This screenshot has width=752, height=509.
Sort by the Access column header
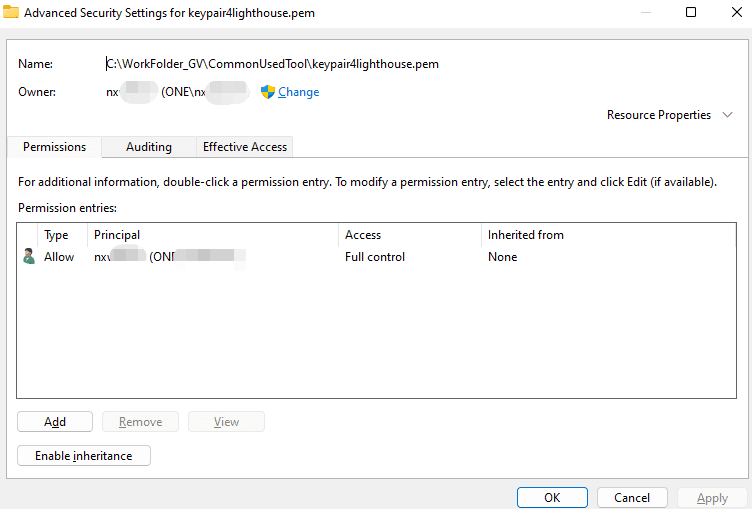pyautogui.click(x=363, y=235)
